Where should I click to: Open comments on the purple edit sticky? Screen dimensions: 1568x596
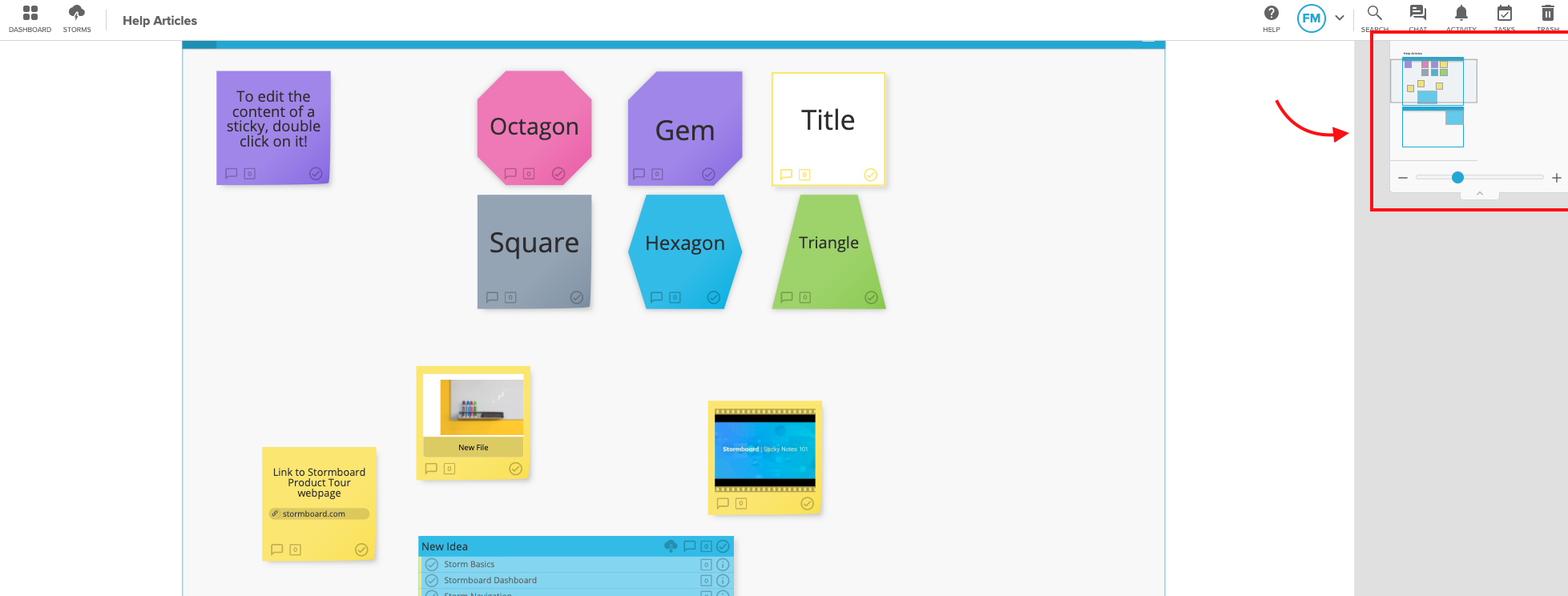click(x=232, y=173)
